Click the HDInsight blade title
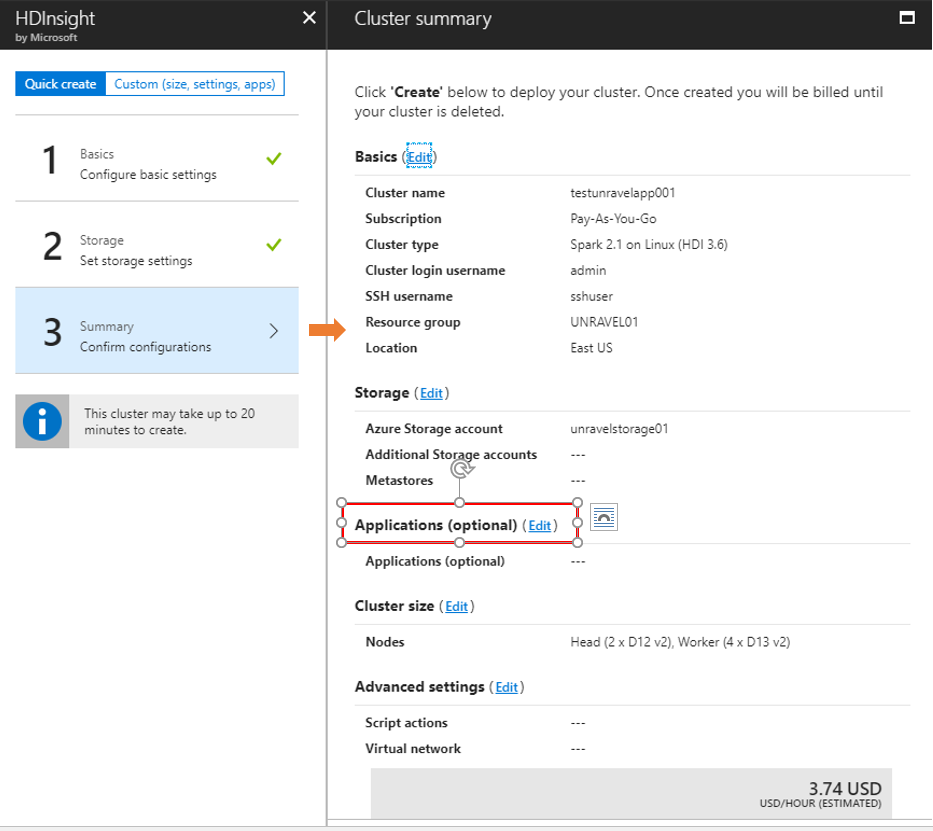The height and width of the screenshot is (831, 933). click(55, 18)
